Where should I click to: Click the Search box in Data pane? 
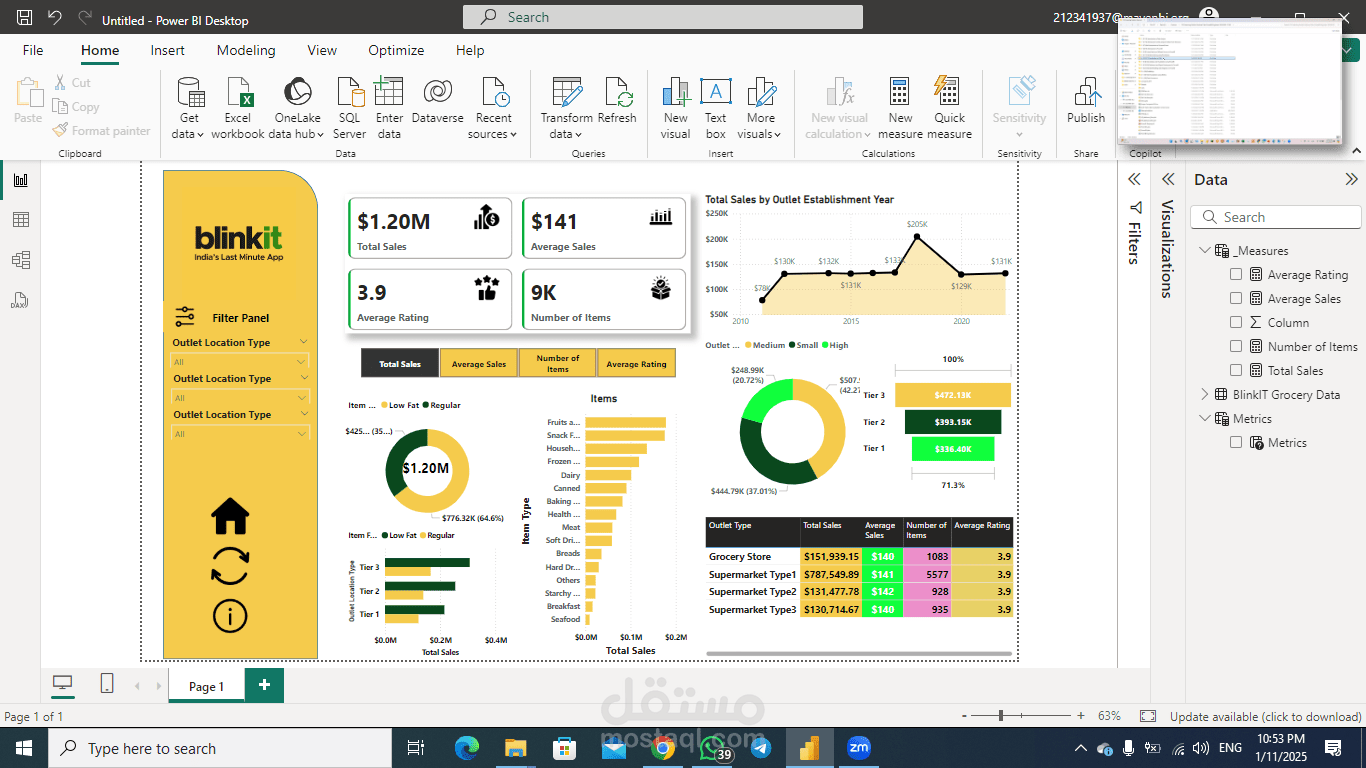click(1278, 217)
